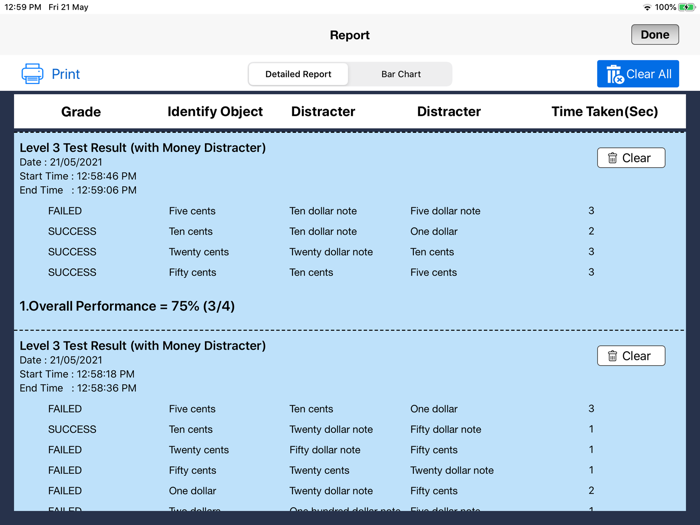Click the printer icon
This screenshot has height=525, width=700.
click(x=33, y=74)
